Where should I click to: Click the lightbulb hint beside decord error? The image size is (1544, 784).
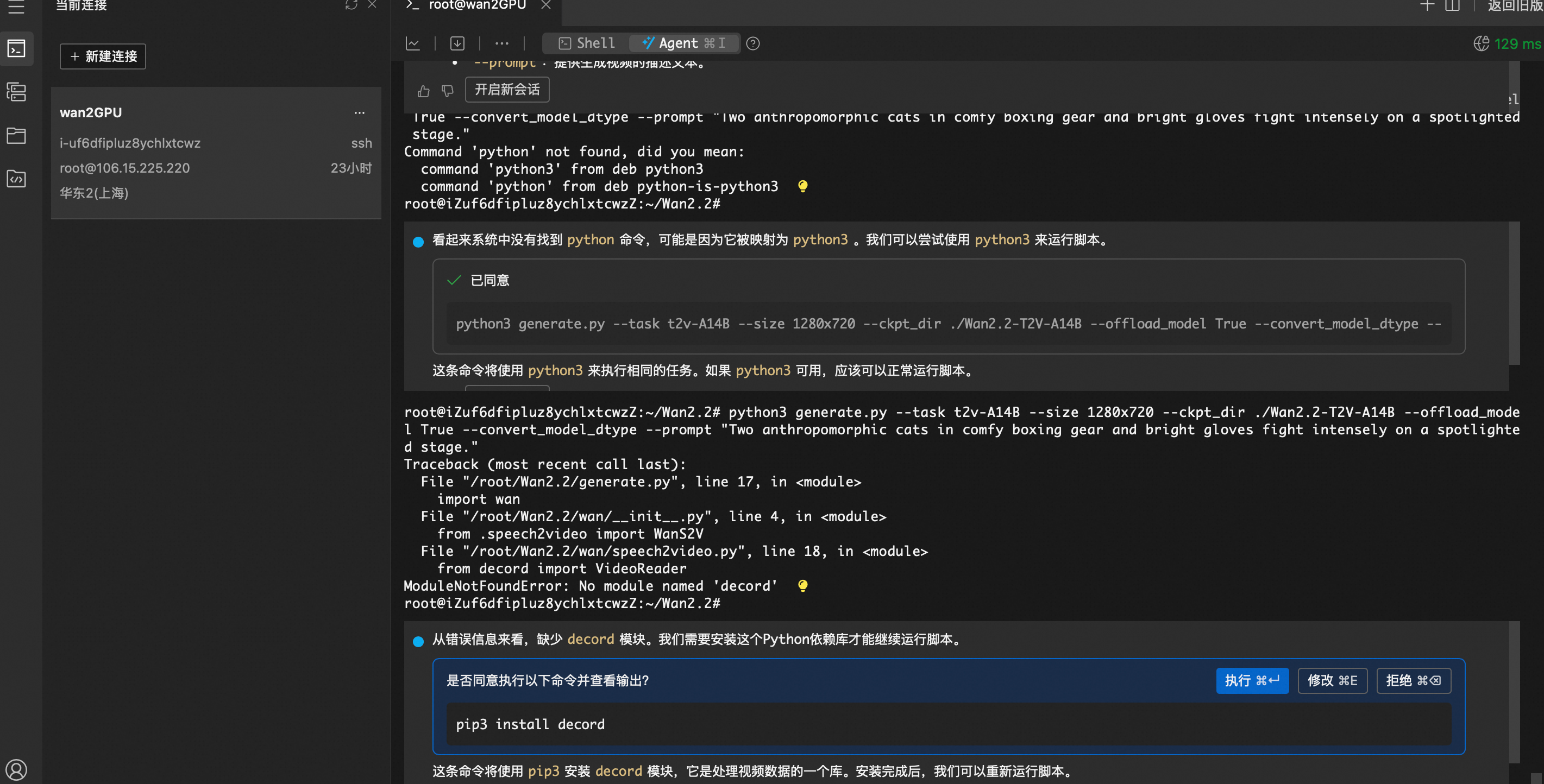coord(802,585)
